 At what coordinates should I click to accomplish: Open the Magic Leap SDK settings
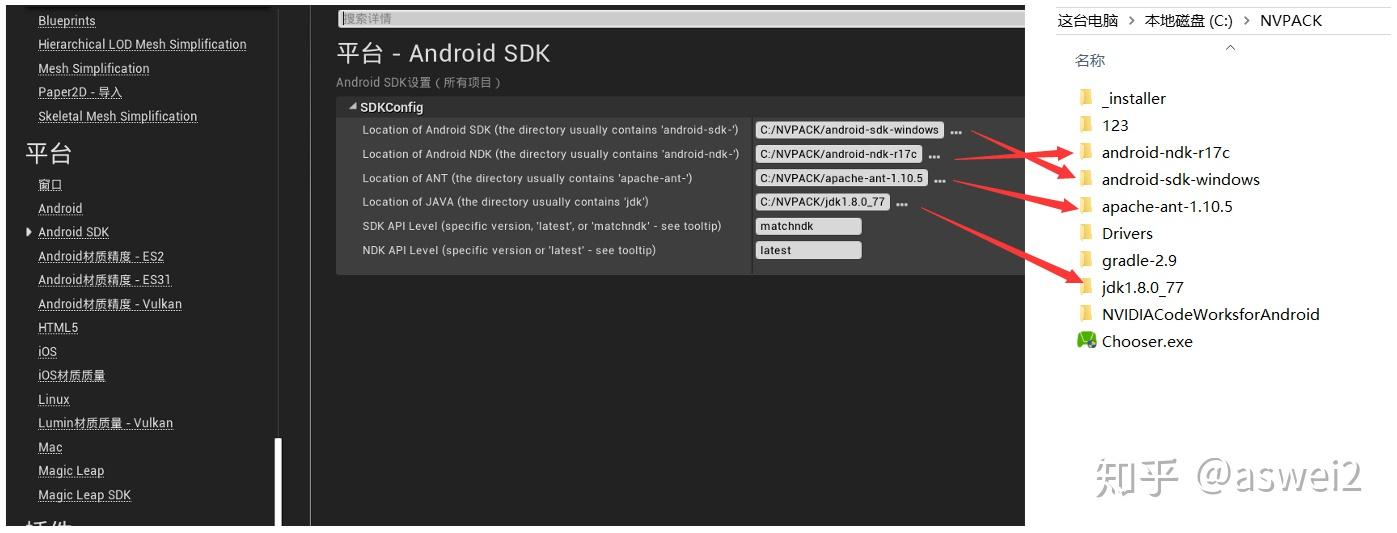click(85, 495)
